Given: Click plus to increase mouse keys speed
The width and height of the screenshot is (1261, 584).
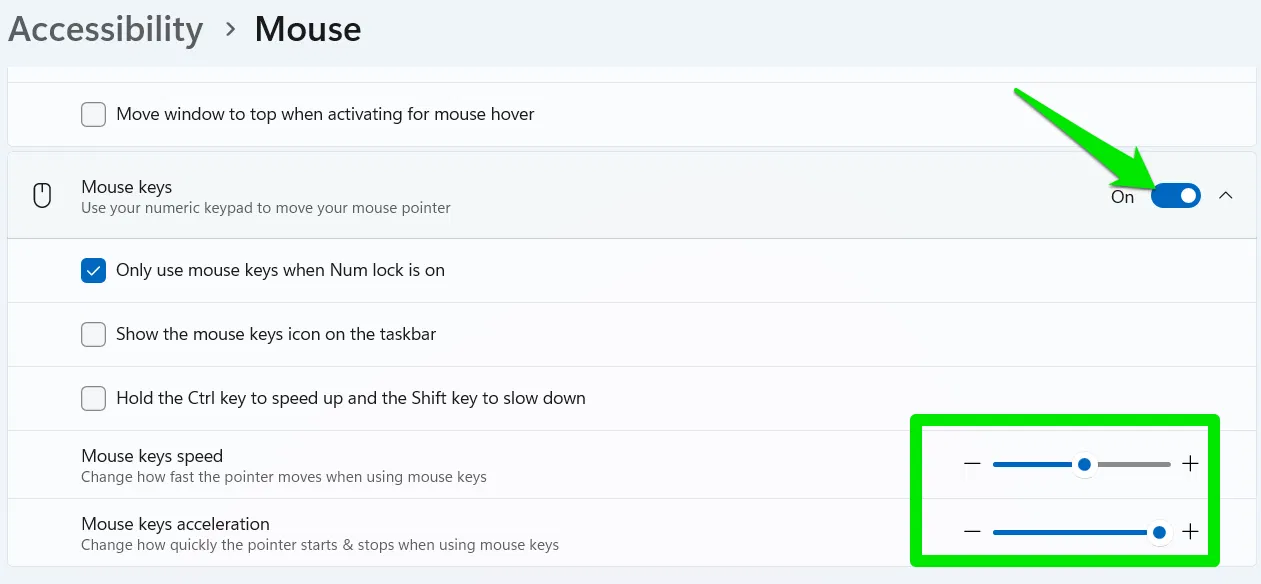Looking at the screenshot, I should click(1190, 463).
